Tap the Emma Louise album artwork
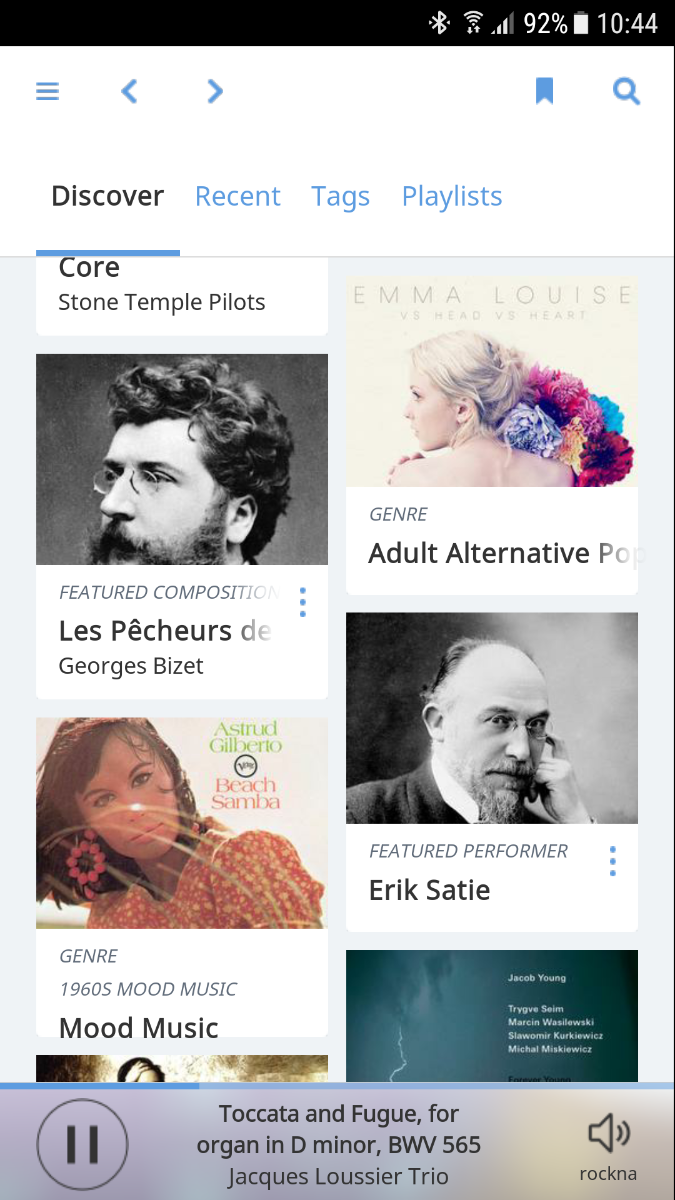This screenshot has height=1200, width=675. [x=492, y=382]
